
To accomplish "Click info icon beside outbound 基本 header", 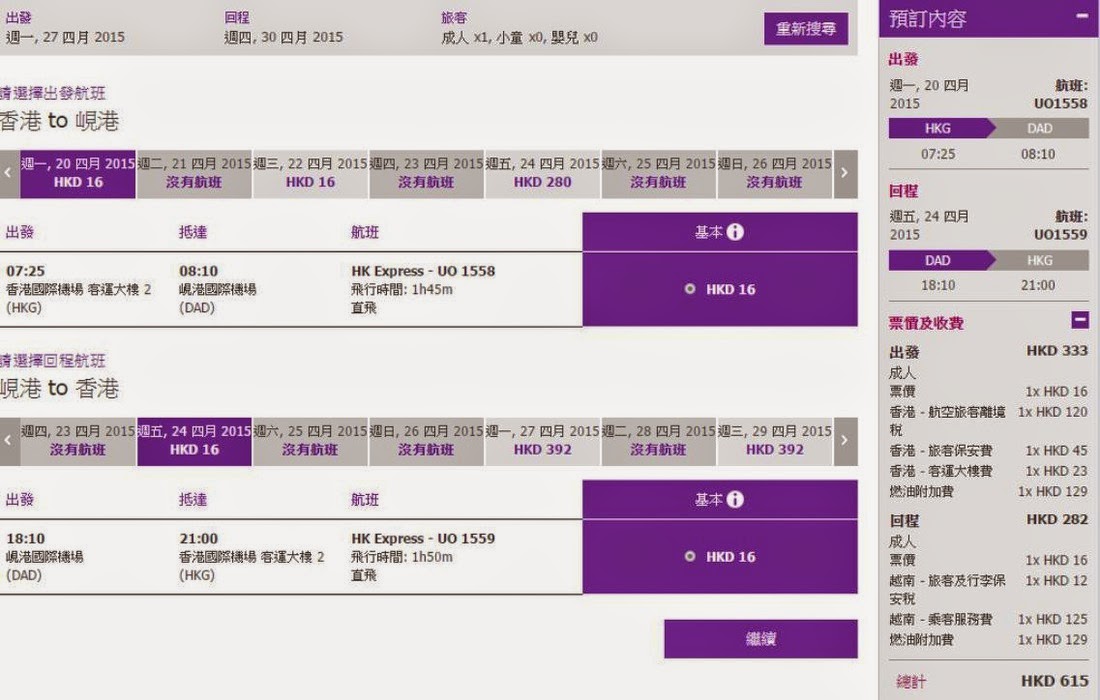I will [x=735, y=232].
